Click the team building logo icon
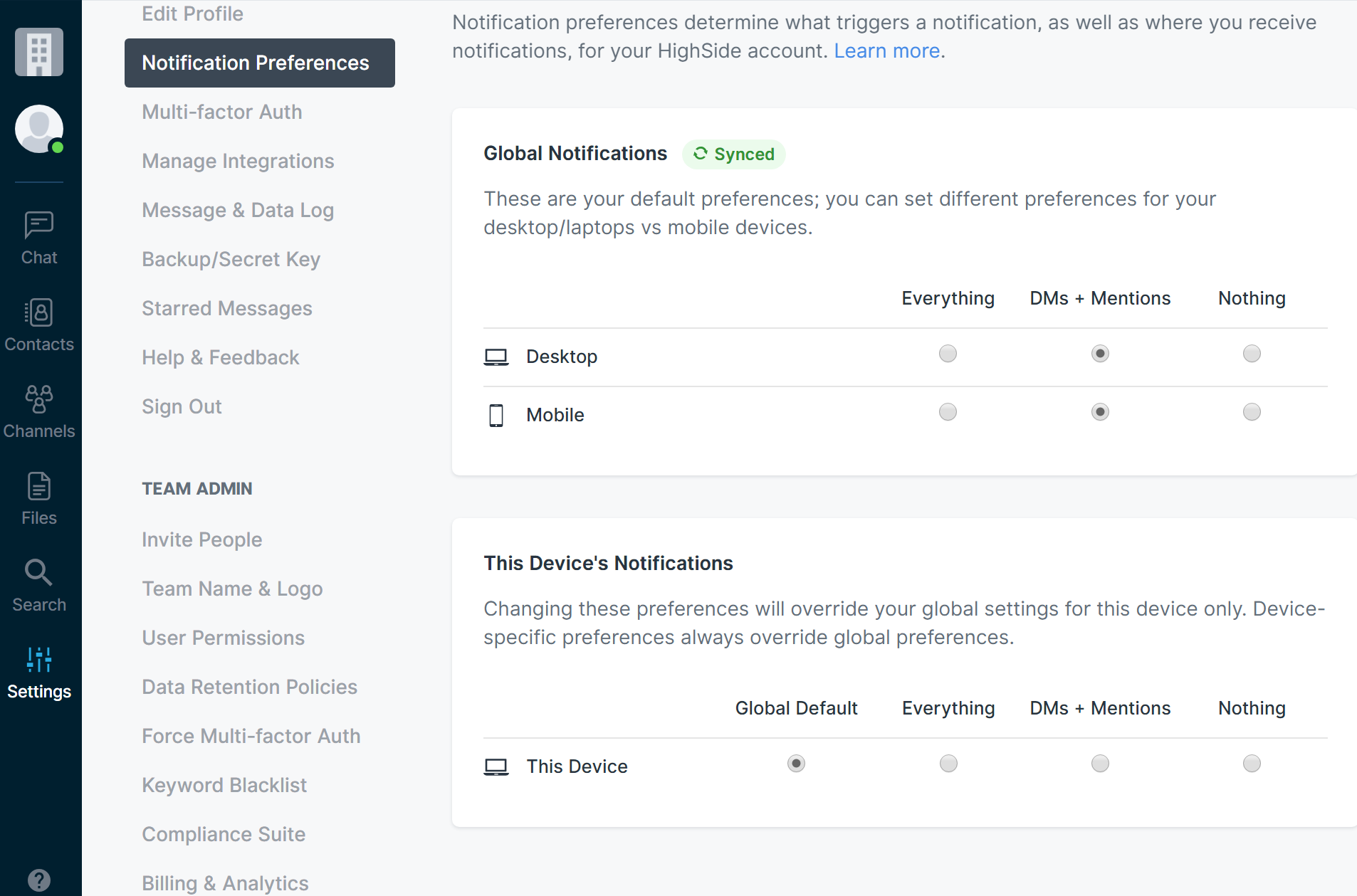This screenshot has height=896, width=1357. coord(39,52)
